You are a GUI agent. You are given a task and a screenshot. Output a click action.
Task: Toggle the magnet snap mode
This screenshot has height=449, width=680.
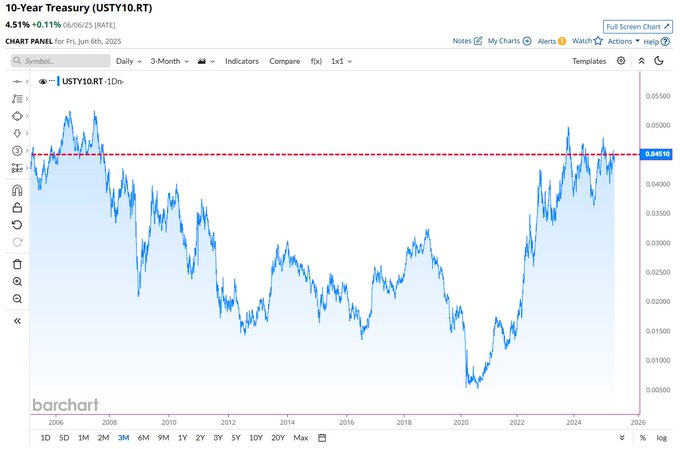click(17, 190)
